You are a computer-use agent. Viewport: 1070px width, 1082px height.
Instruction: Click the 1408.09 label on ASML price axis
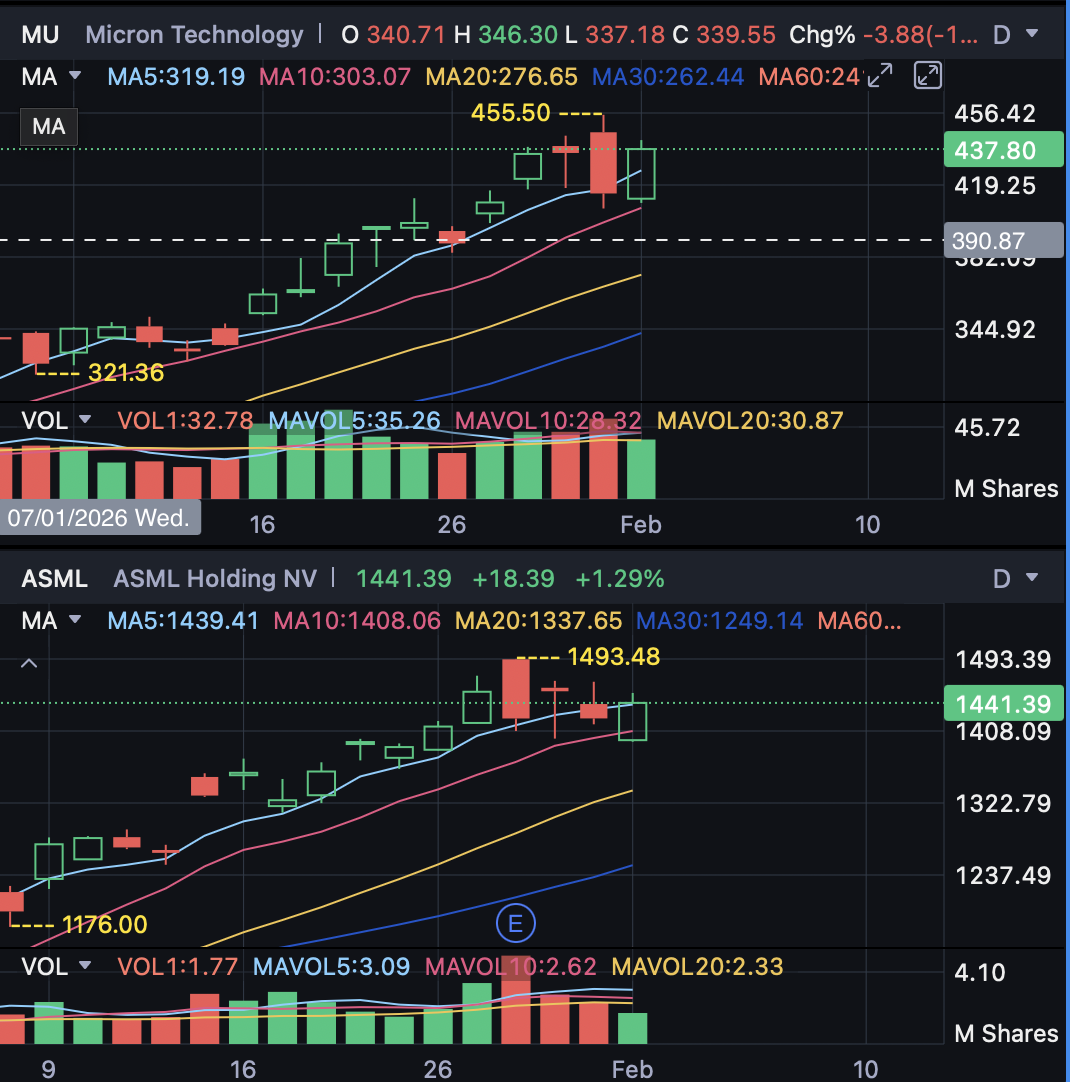[x=1002, y=731]
